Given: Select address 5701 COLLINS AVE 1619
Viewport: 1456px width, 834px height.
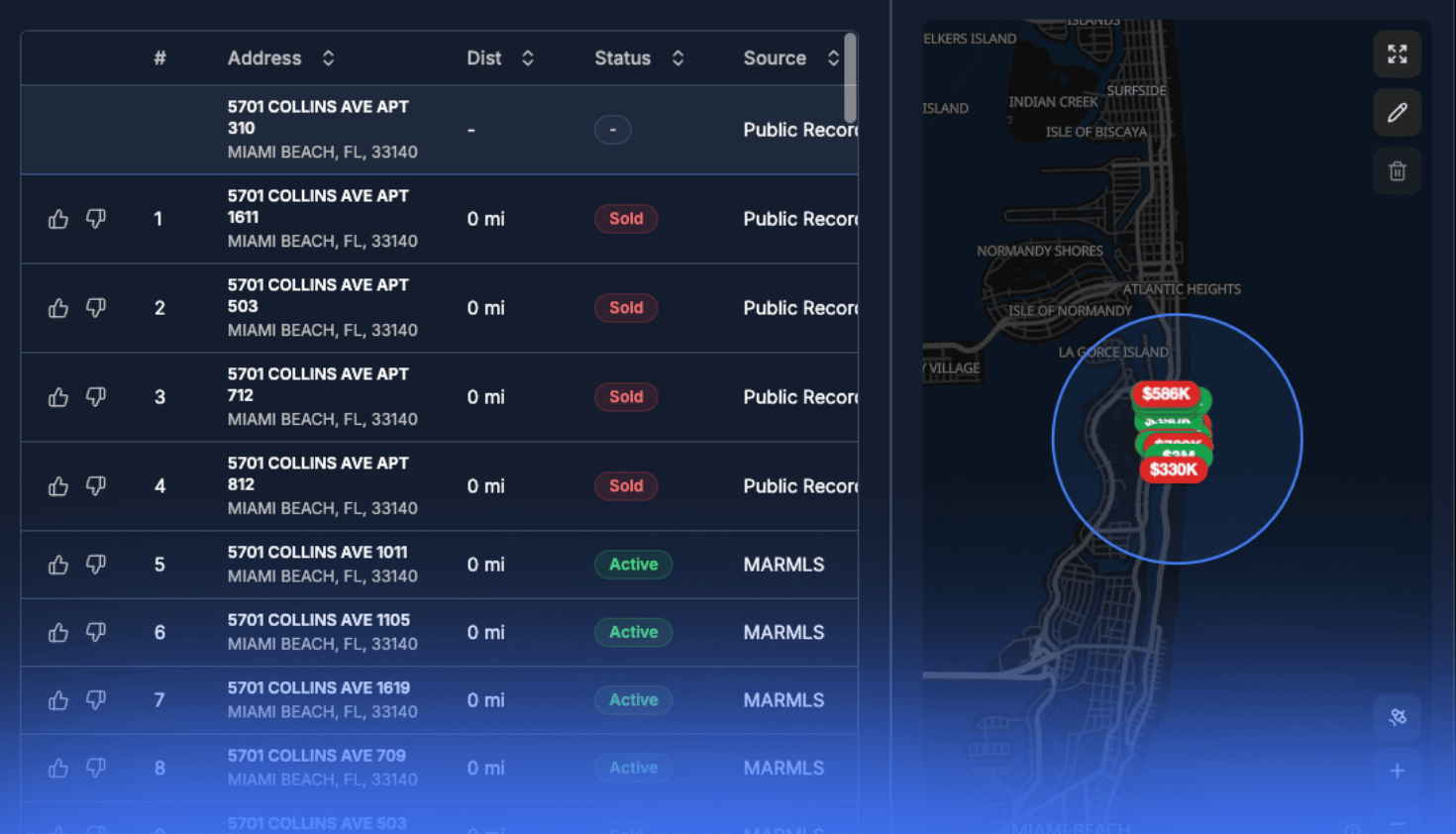Looking at the screenshot, I should 319,687.
